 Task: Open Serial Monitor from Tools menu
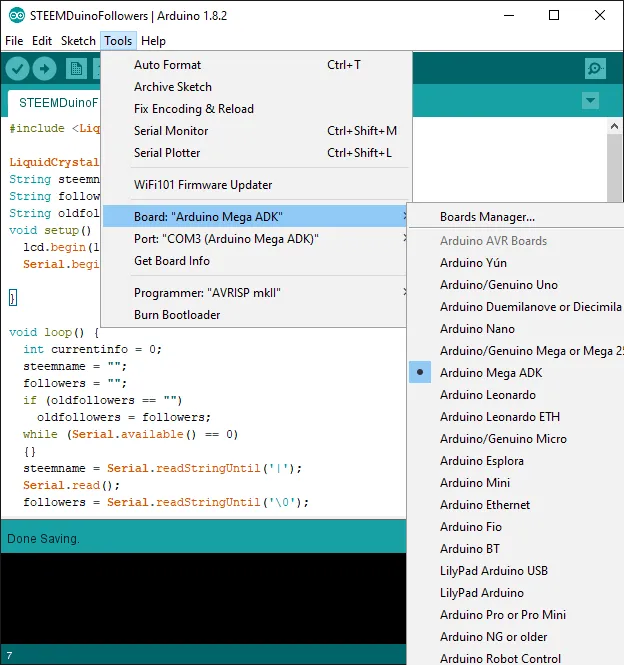tap(256, 131)
